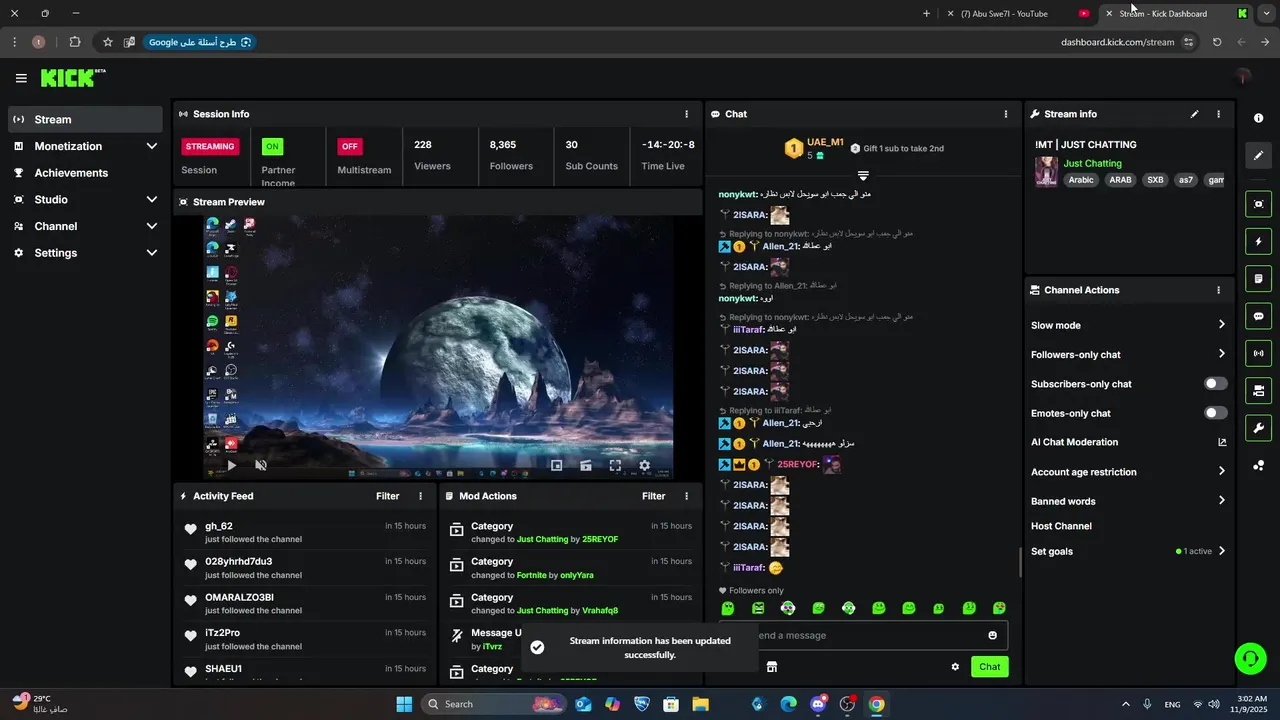
Task: Open Channel Actions three-dot options
Action: pos(1218,290)
